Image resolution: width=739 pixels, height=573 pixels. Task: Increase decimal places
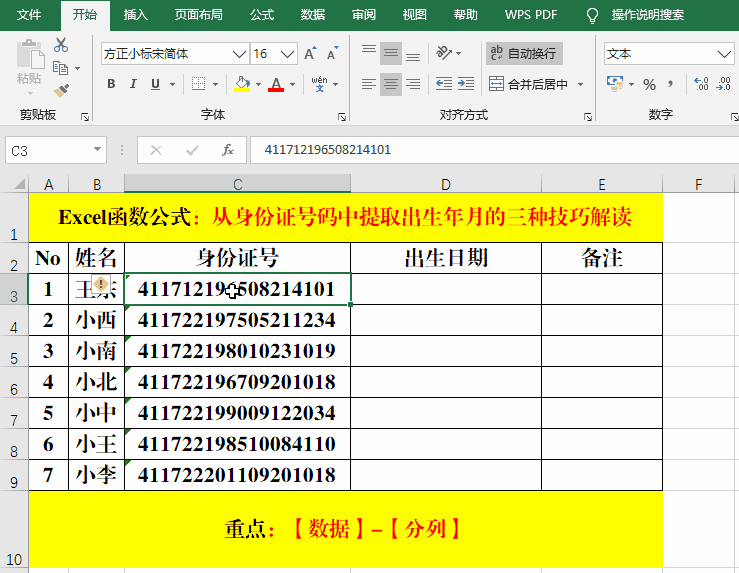click(701, 84)
